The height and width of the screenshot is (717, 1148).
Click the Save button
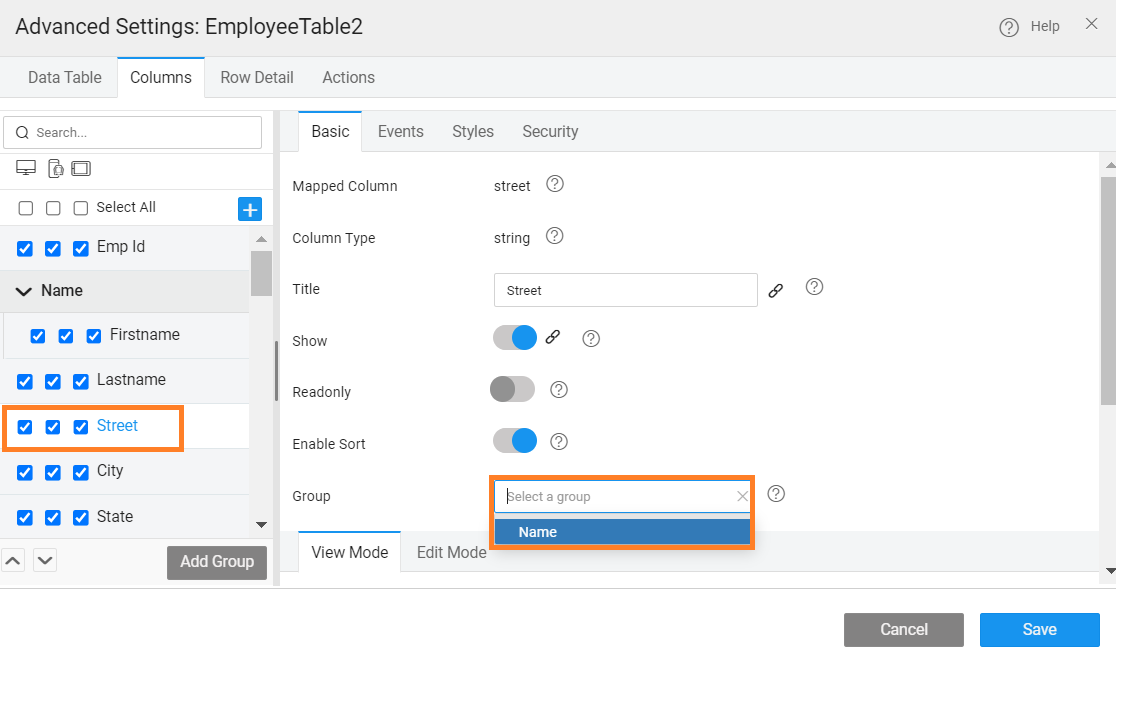[1039, 630]
